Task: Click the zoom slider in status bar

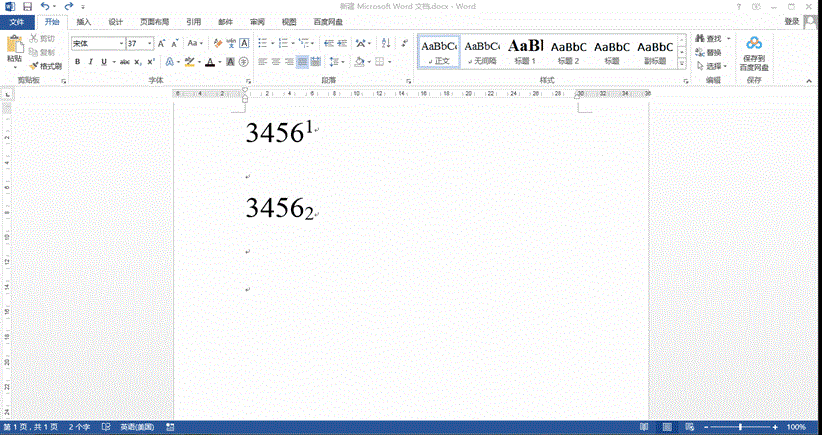Action: pos(739,427)
